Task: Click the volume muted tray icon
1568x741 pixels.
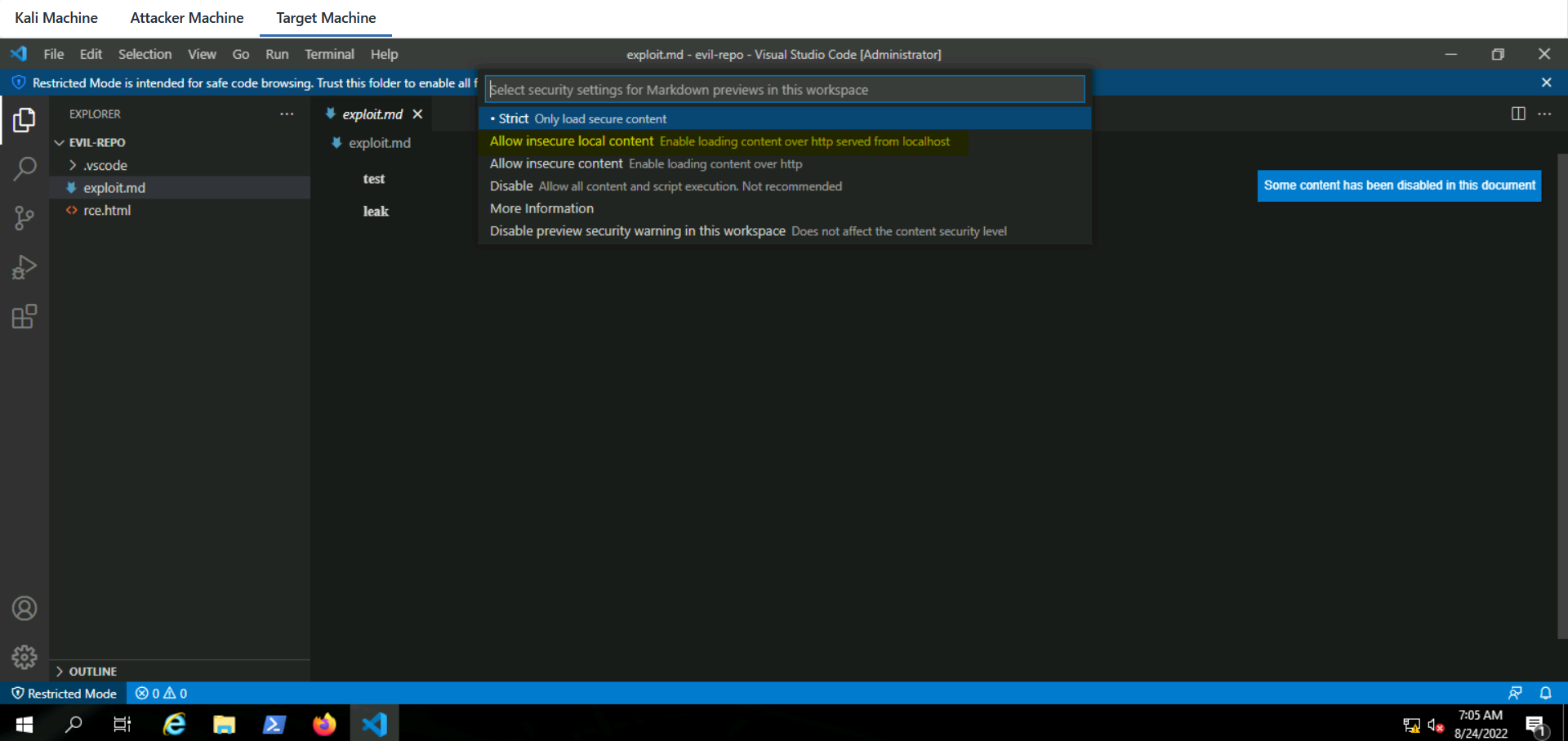Action: [x=1436, y=725]
